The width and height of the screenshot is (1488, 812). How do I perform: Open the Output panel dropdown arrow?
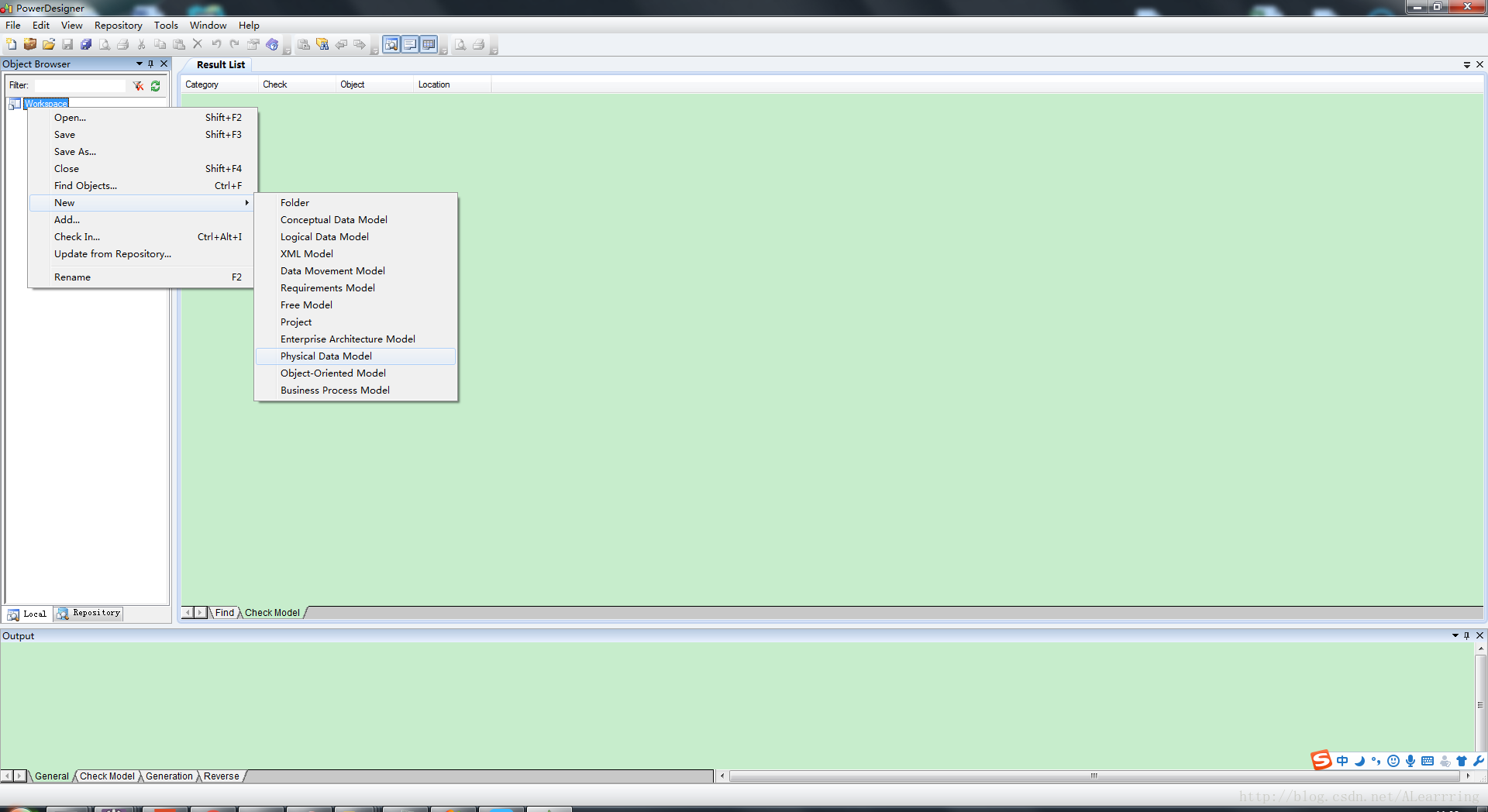pyautogui.click(x=1455, y=635)
